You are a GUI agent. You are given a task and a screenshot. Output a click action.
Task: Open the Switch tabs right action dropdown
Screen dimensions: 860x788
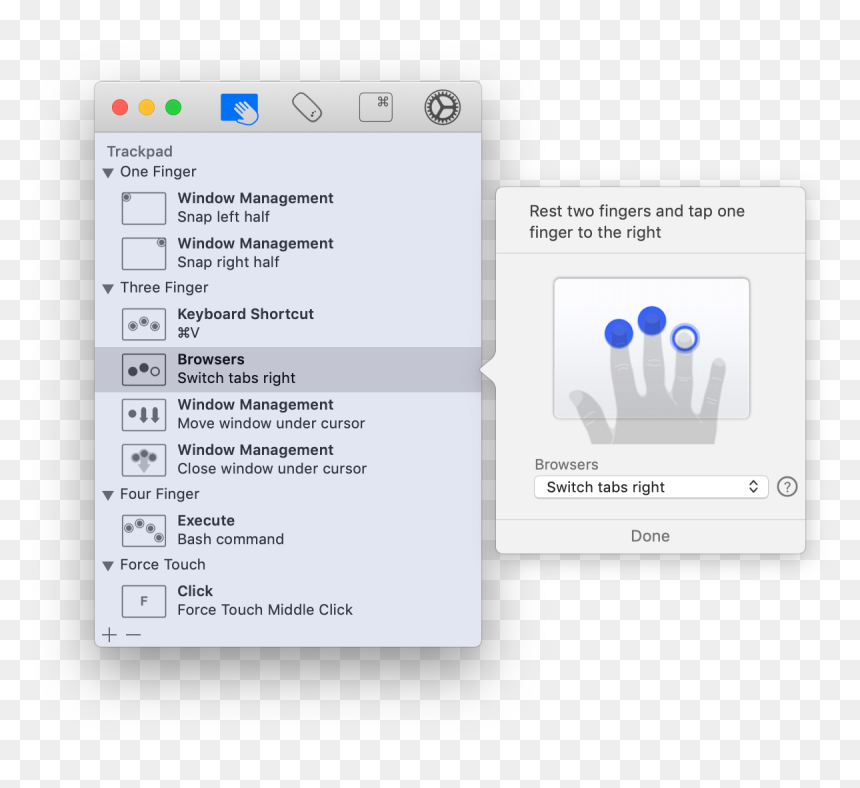tap(651, 487)
